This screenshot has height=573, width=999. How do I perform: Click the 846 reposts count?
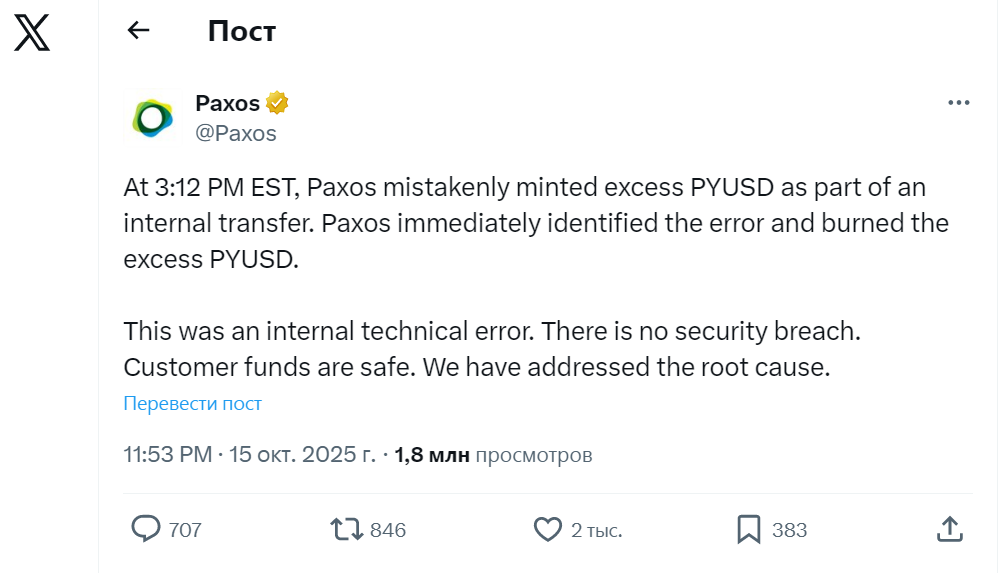[x=388, y=530]
